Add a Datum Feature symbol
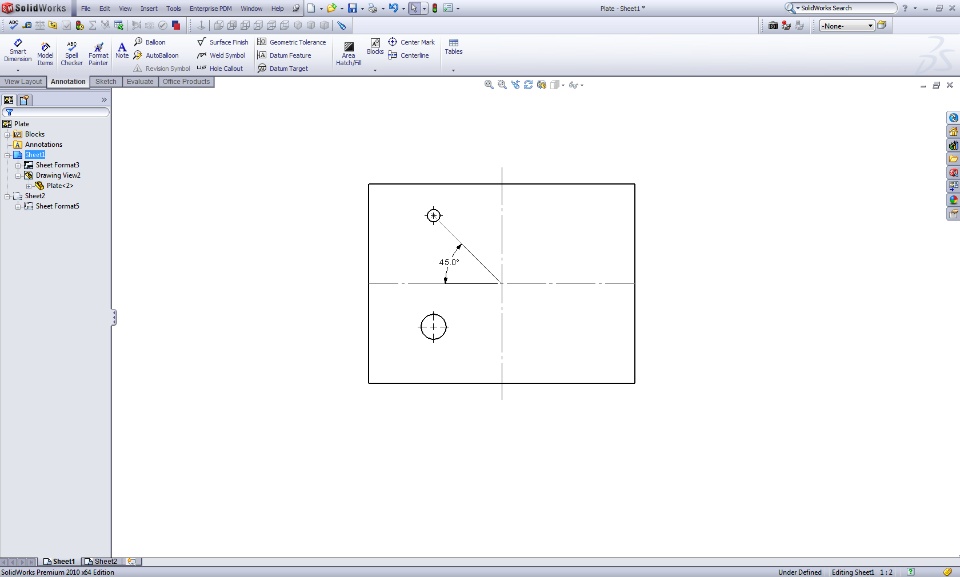Image resolution: width=960 pixels, height=577 pixels. click(284, 55)
